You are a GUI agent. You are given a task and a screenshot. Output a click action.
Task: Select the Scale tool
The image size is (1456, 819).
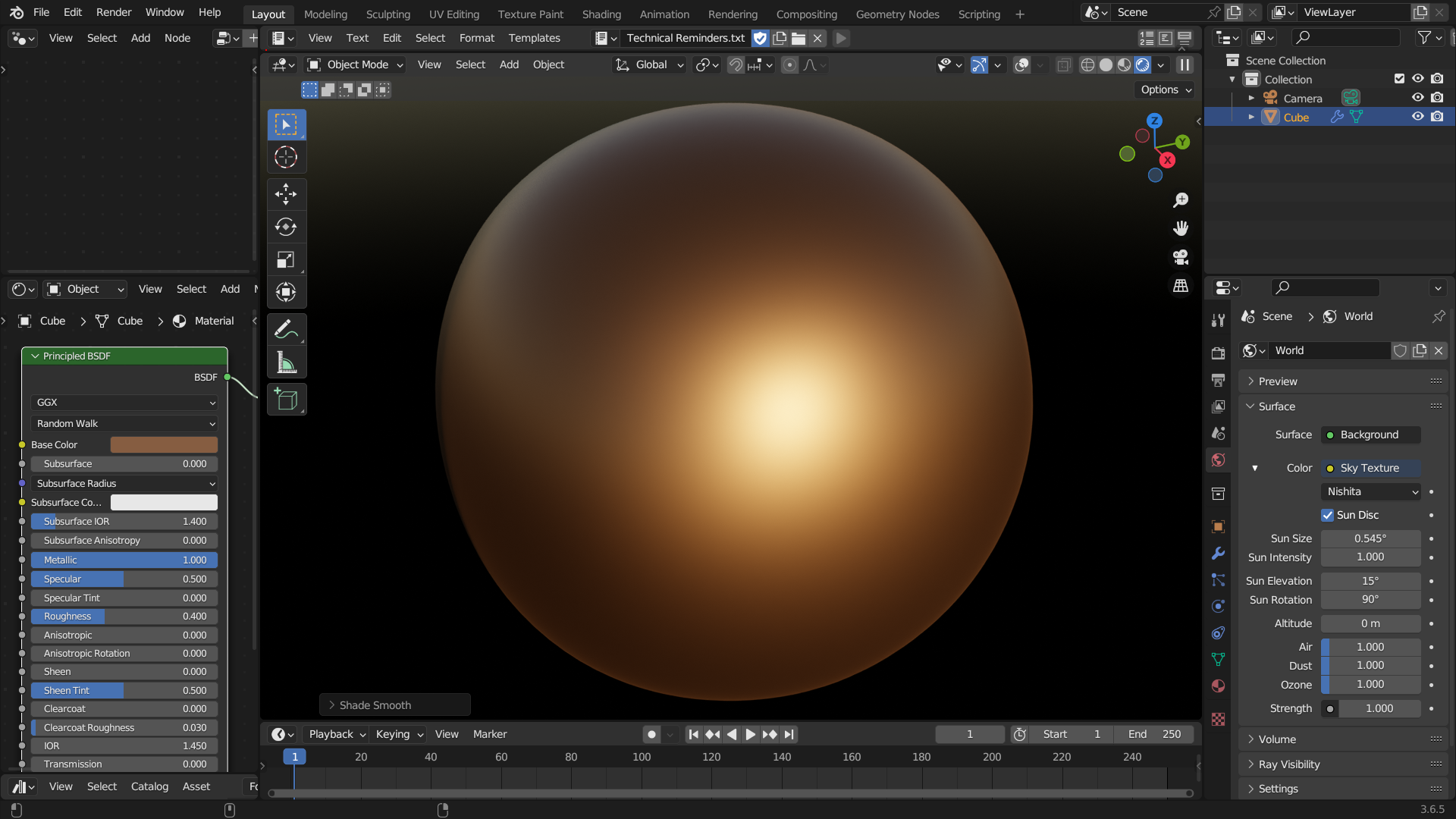pyautogui.click(x=286, y=260)
